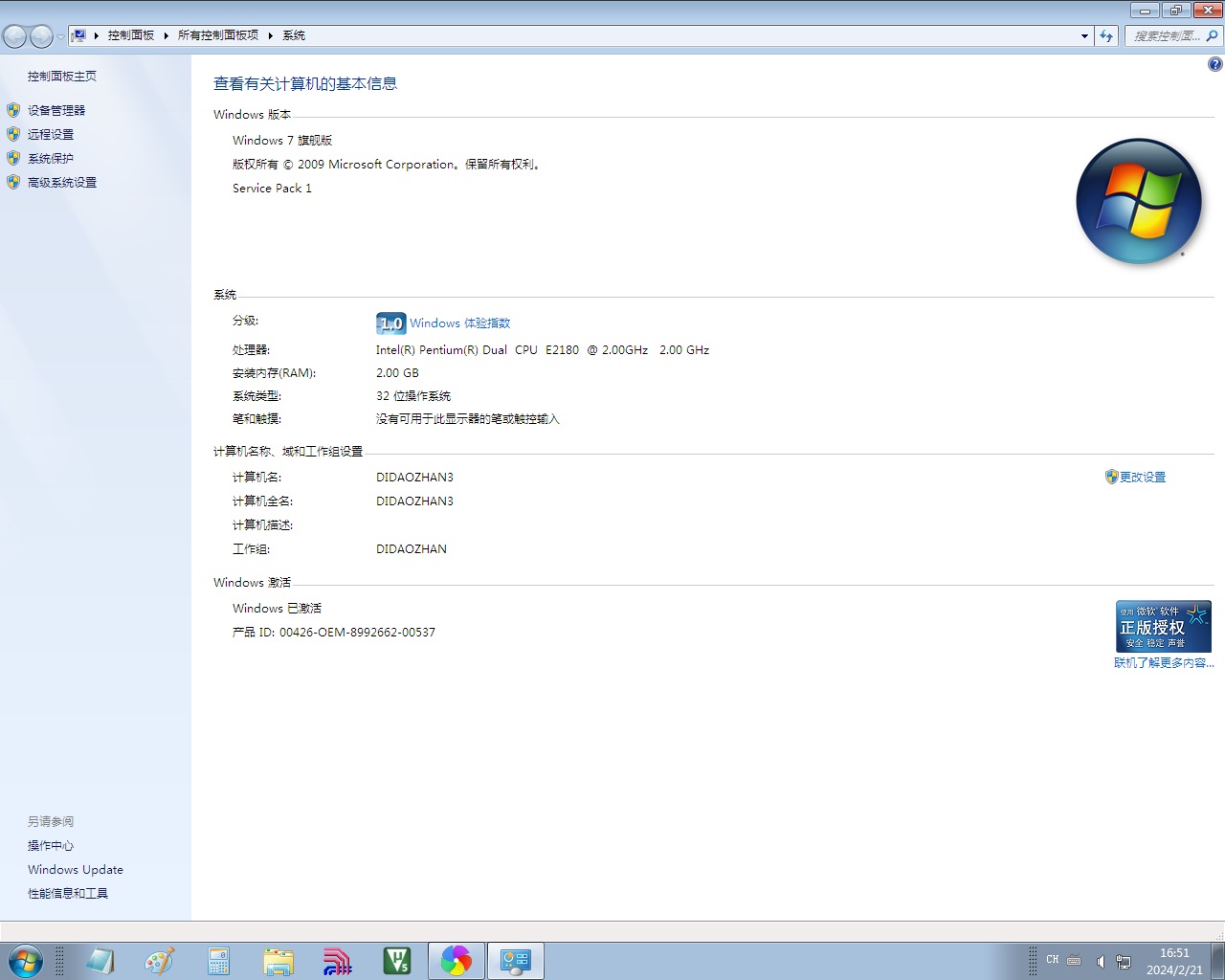Image resolution: width=1225 pixels, height=980 pixels.
Task: Open Windows Experience Index link
Action: (460, 323)
